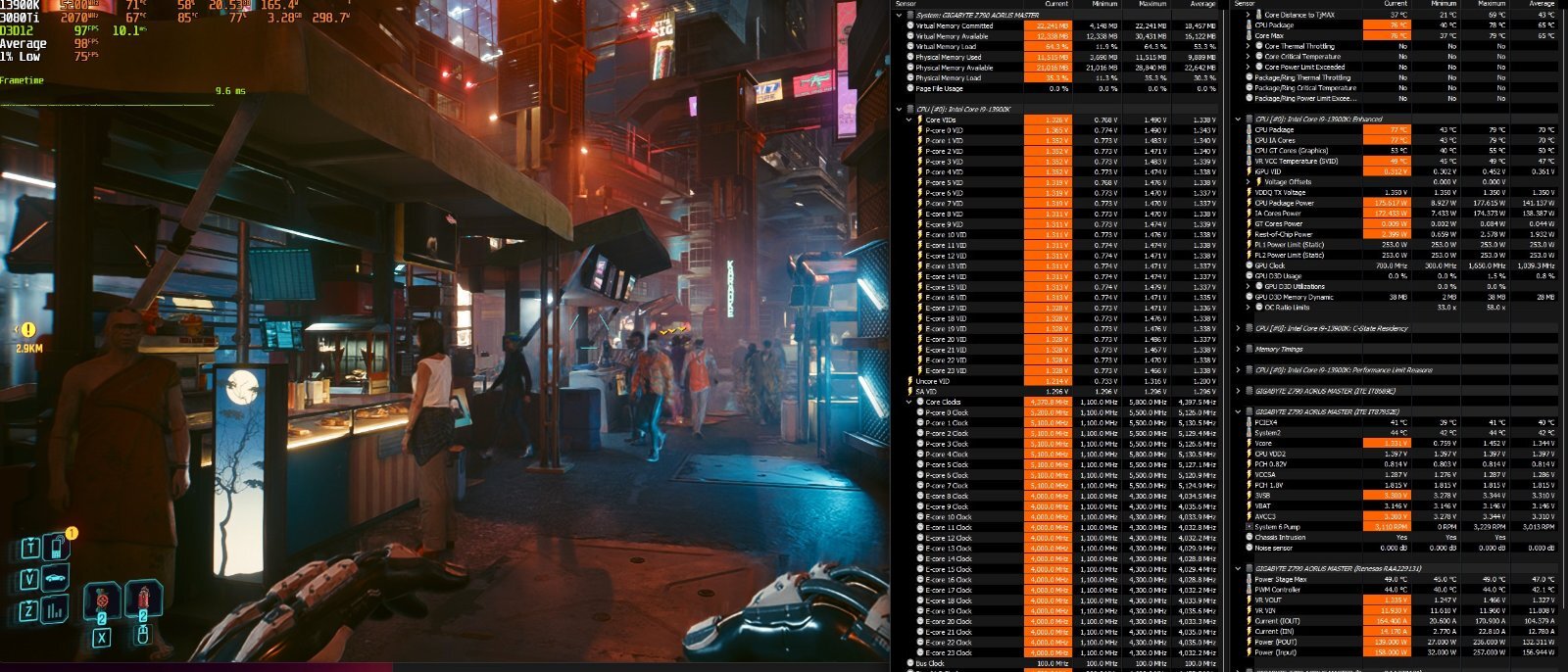Select the PWM Controller row
Image resolution: width=1568 pixels, height=672 pixels.
(x=1399, y=590)
